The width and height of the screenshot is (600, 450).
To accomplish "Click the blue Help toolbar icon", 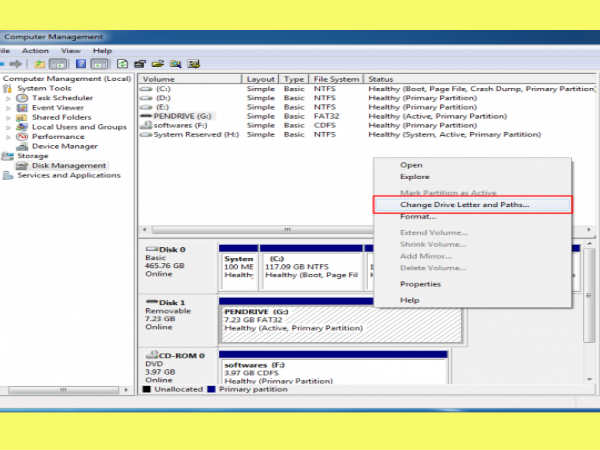I will 80,64.
